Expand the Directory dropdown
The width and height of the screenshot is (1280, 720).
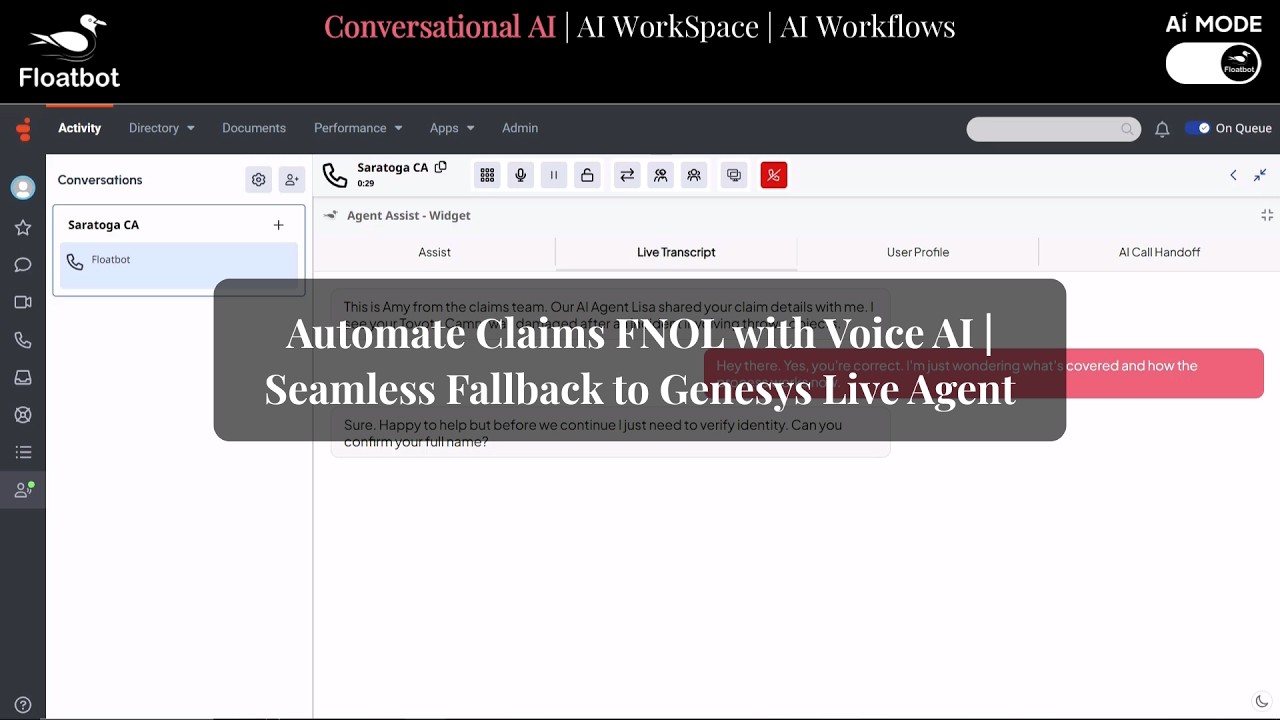(161, 128)
